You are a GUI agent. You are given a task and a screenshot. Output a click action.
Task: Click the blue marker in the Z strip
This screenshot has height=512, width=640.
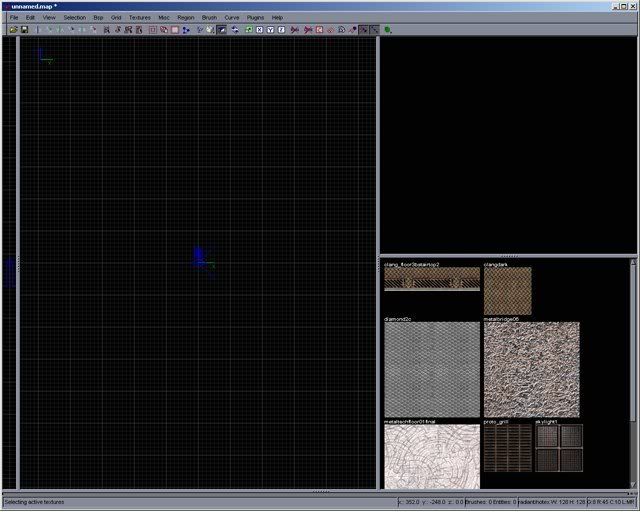9,272
